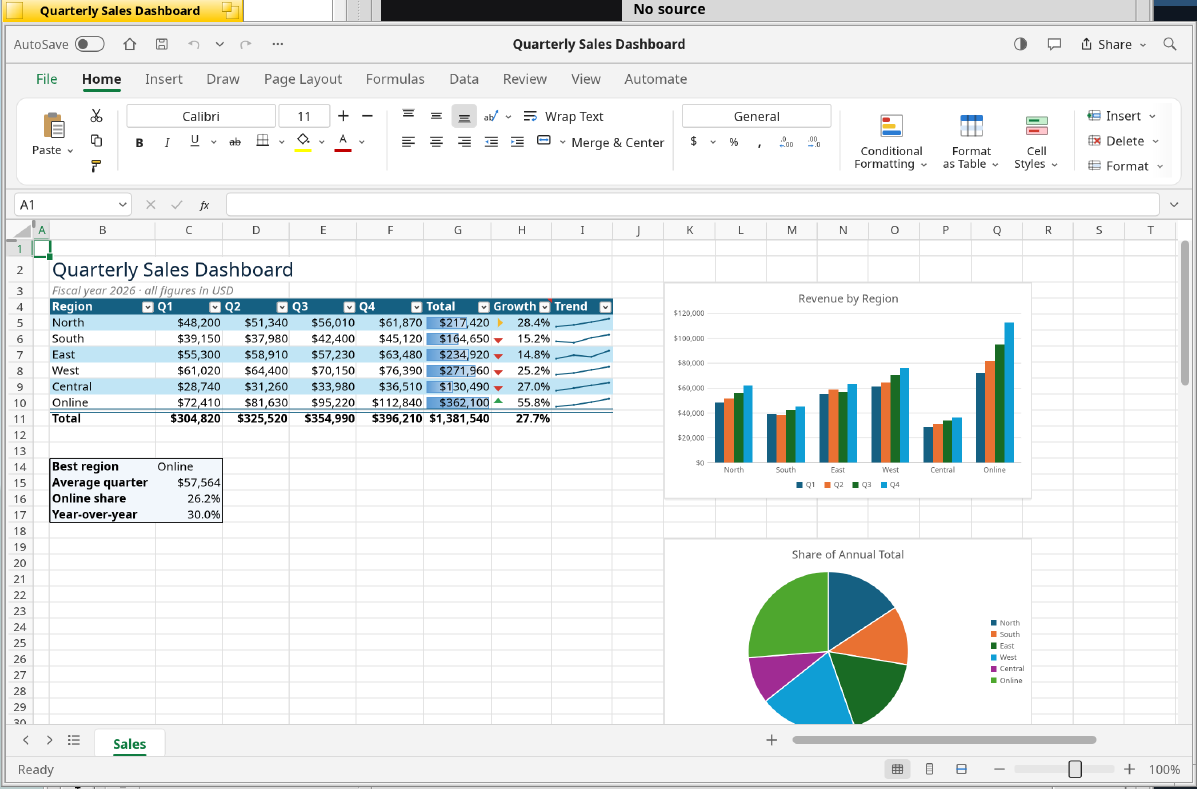Open the Region column filter dropdown
The image size is (1197, 789).
(x=148, y=307)
